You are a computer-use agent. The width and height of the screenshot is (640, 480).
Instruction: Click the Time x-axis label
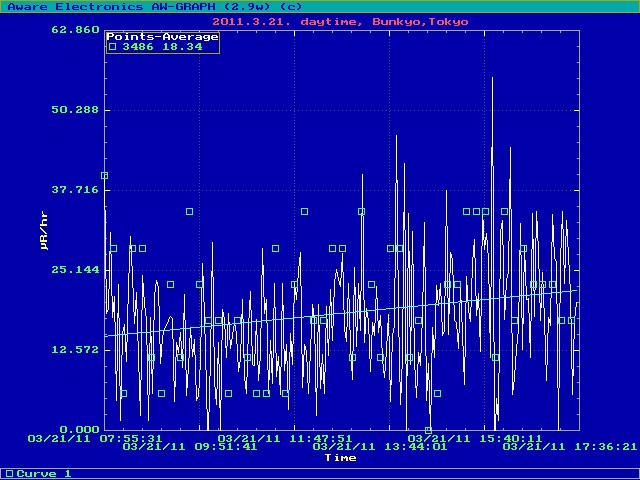coord(340,458)
